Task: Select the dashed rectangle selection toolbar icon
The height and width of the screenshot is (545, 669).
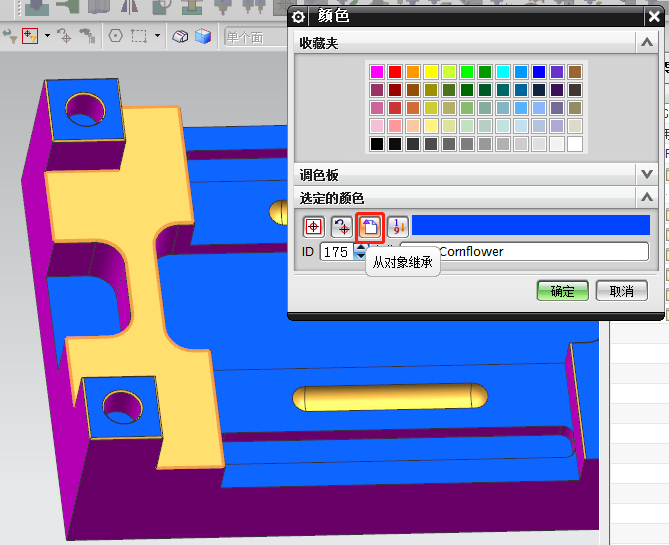Action: tap(139, 36)
